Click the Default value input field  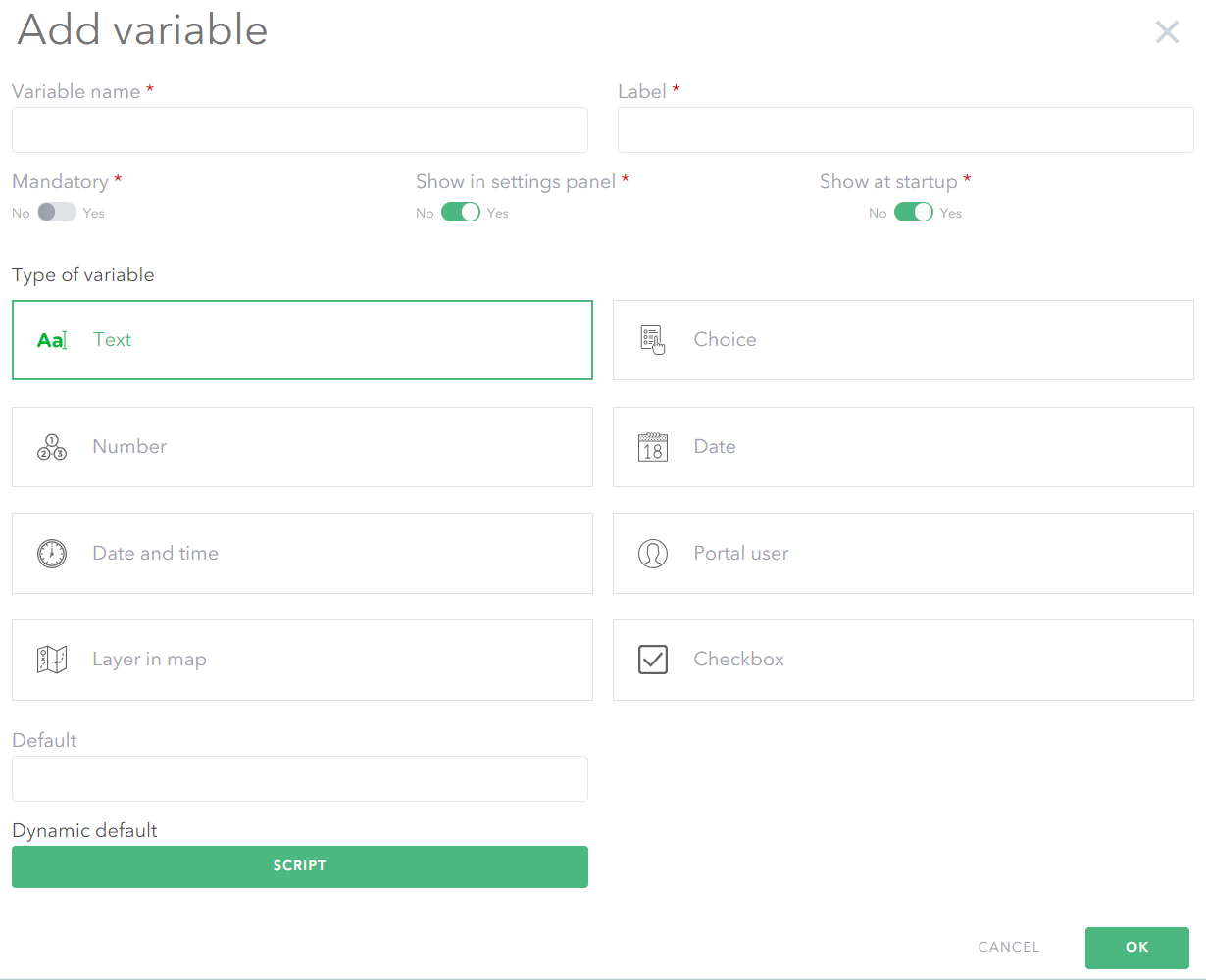pyautogui.click(x=300, y=778)
